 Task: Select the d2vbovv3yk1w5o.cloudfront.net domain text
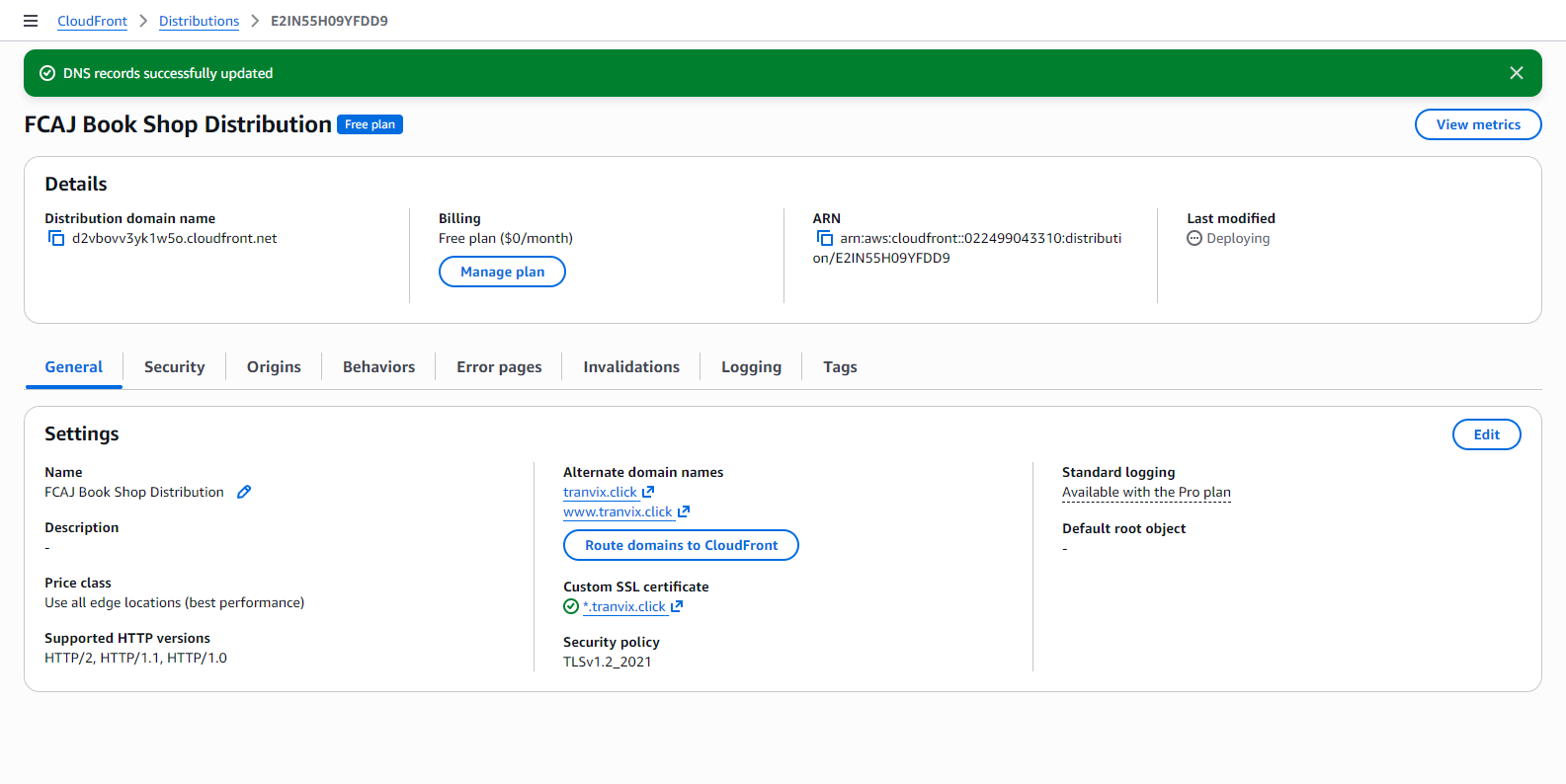[x=174, y=238]
